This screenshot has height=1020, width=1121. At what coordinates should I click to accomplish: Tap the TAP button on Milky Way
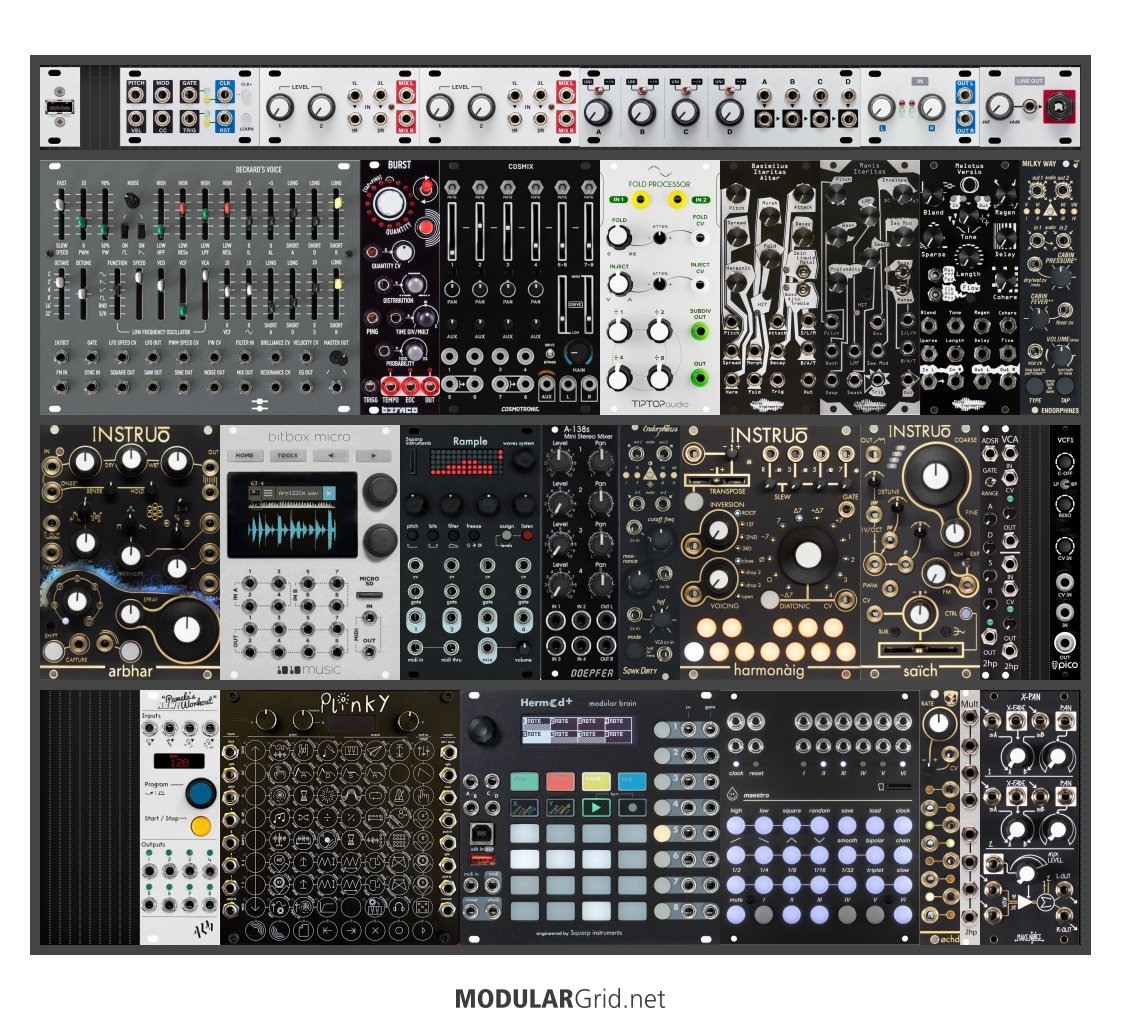click(1063, 386)
